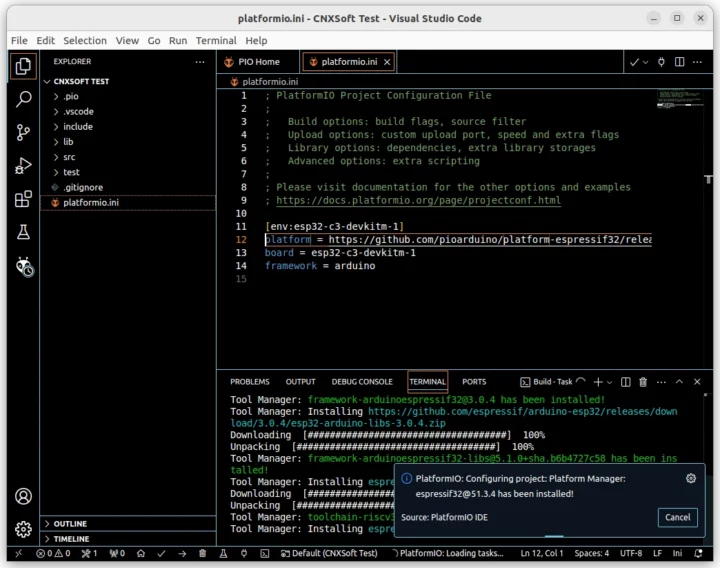This screenshot has width=720, height=568.
Task: Cancel the PlatformIO configuring notification
Action: 677,517
